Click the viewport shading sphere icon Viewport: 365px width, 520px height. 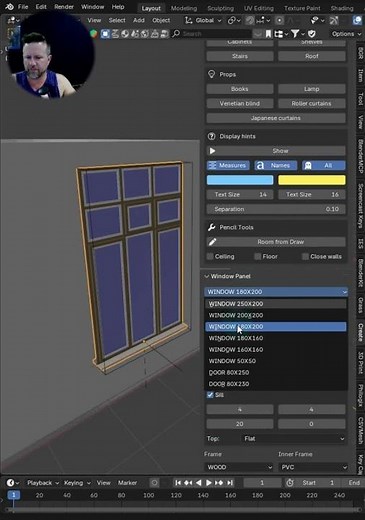(357, 21)
